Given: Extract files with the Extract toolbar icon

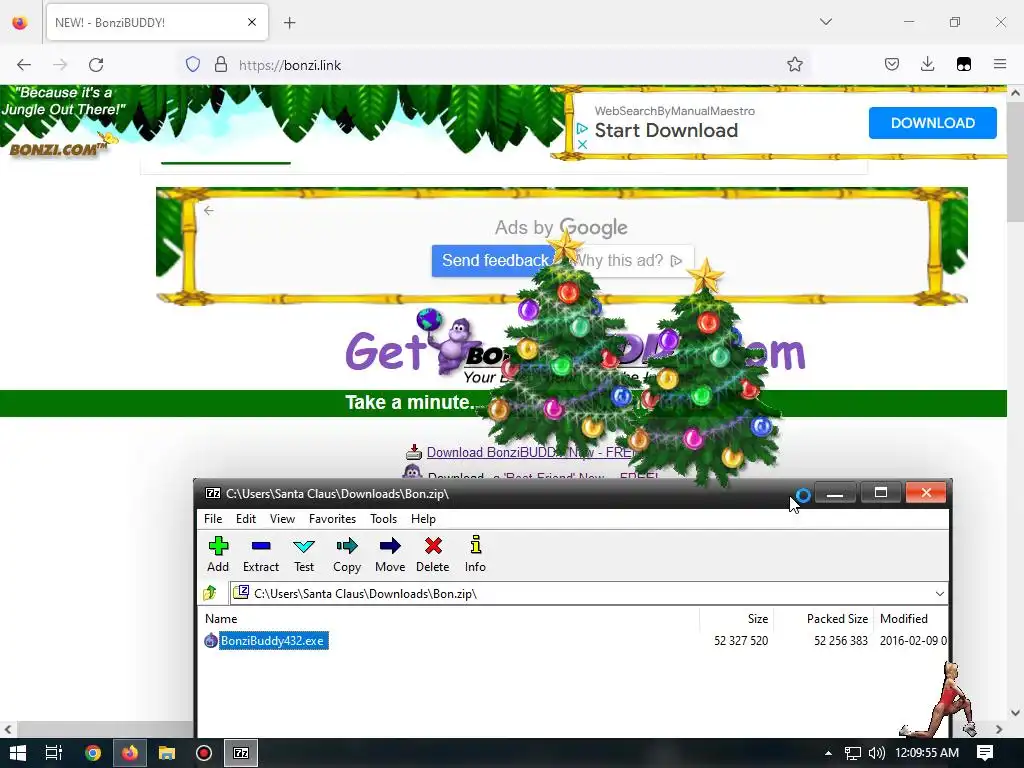Looking at the screenshot, I should 261,554.
